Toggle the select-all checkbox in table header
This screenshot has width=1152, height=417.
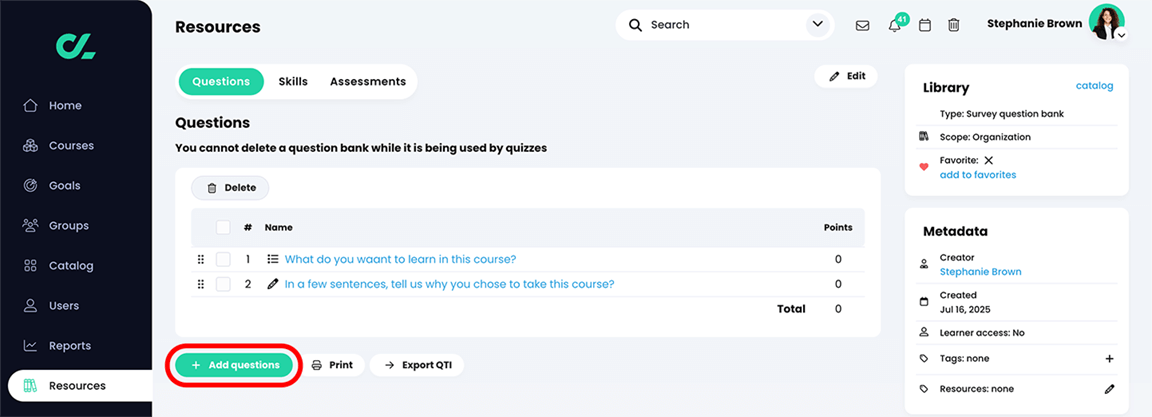pos(223,228)
